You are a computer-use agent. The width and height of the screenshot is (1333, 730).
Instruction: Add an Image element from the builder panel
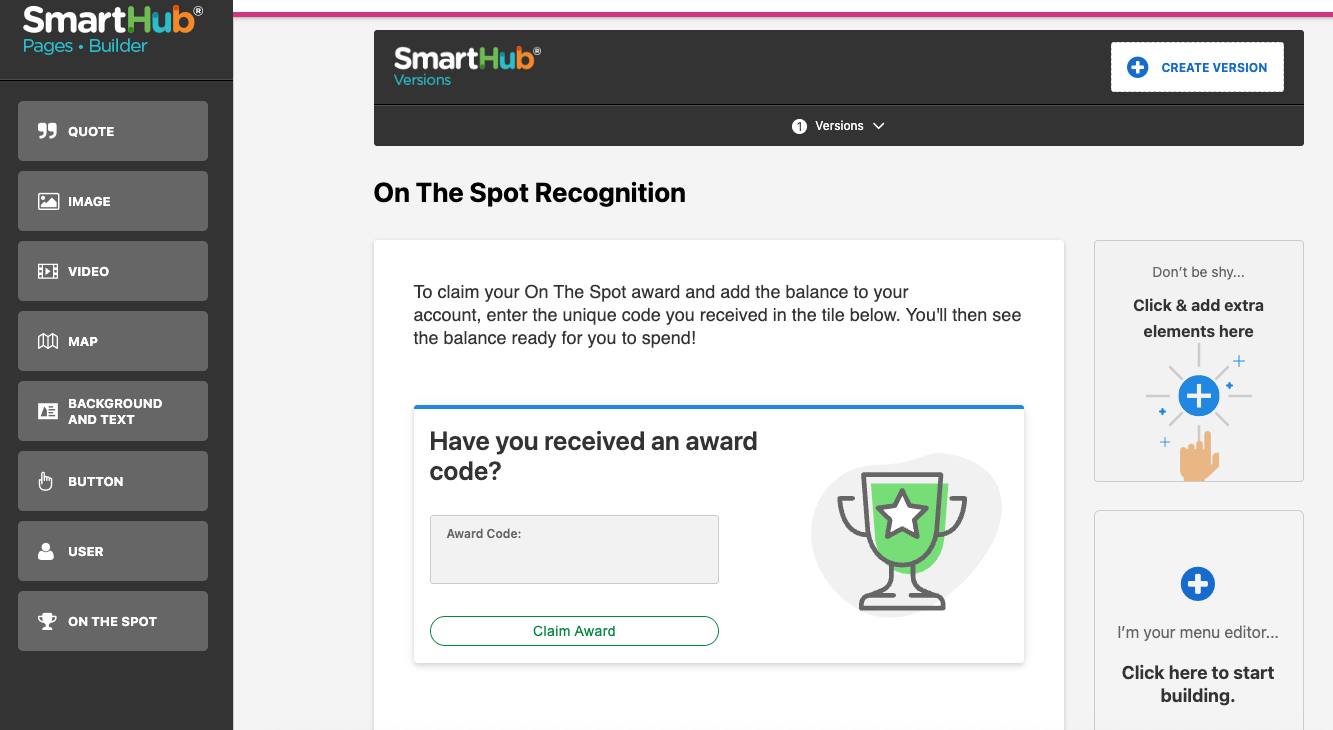[x=112, y=201]
